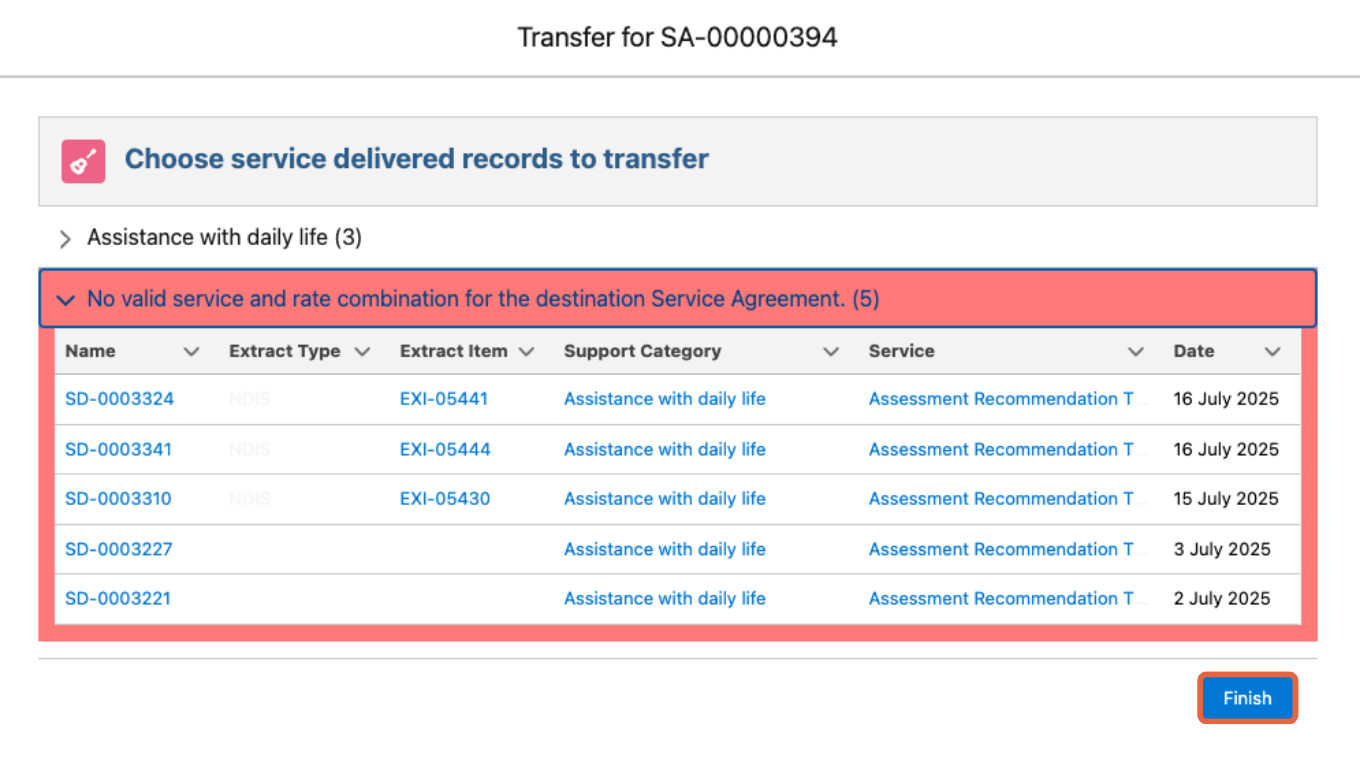The image size is (1360, 770).
Task: Open the Date column dropdown
Action: pos(1273,351)
